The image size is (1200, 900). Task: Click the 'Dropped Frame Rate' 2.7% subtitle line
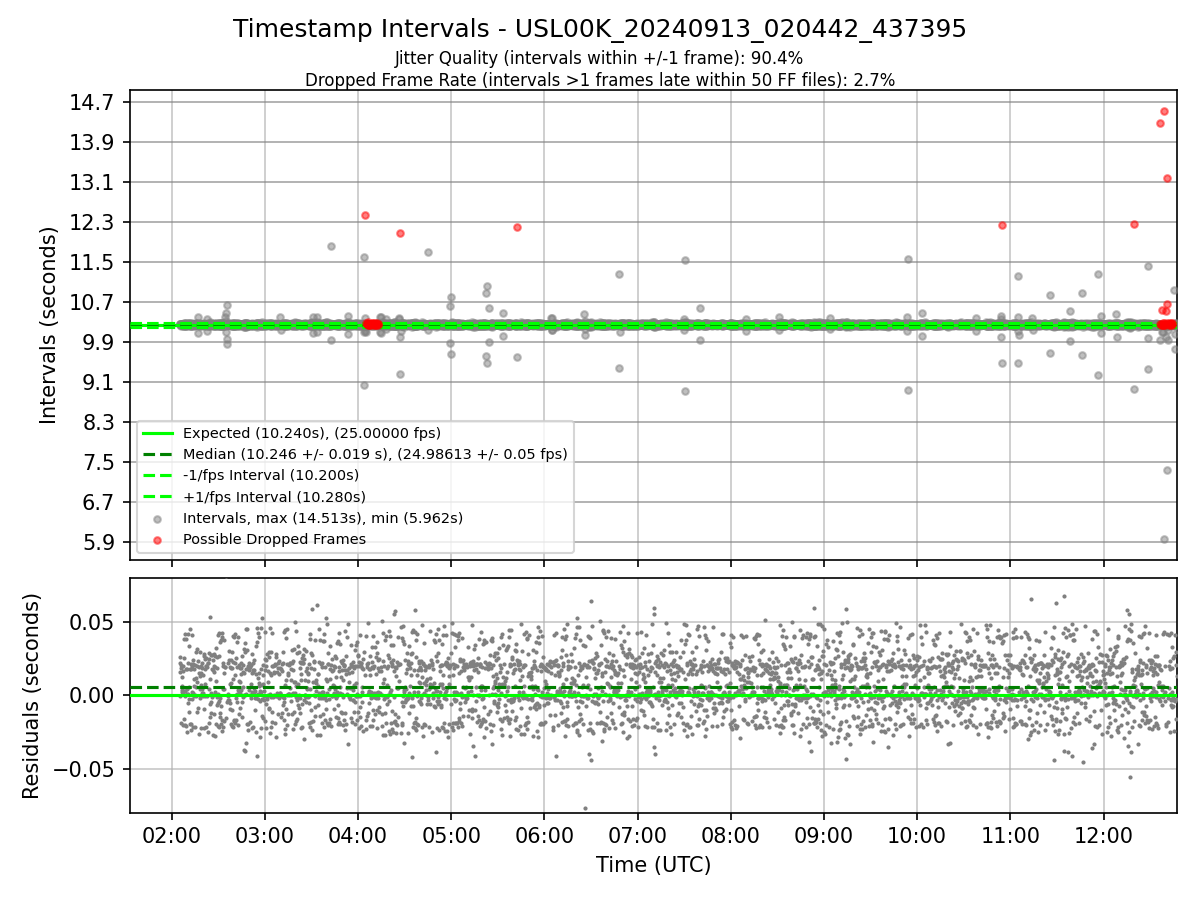[x=600, y=80]
